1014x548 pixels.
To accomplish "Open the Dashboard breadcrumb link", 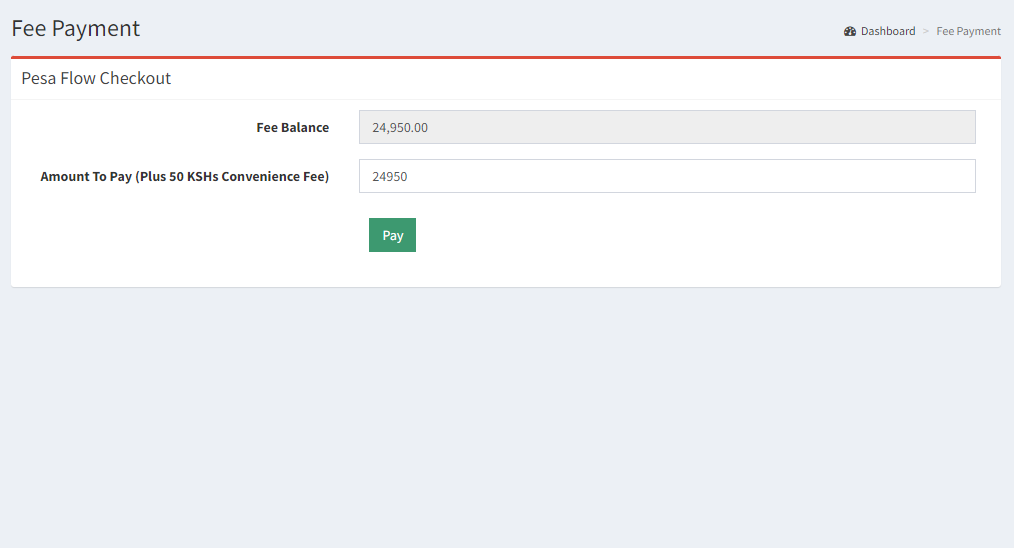I will (x=887, y=31).
